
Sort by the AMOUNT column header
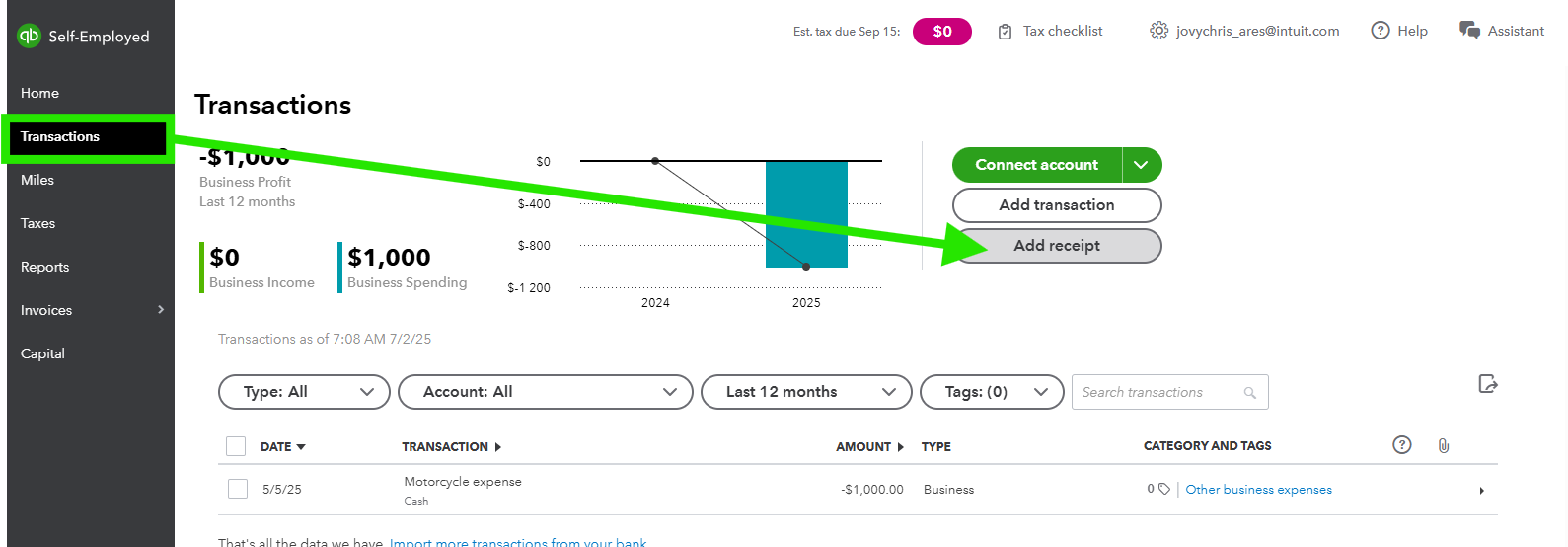[x=869, y=447]
